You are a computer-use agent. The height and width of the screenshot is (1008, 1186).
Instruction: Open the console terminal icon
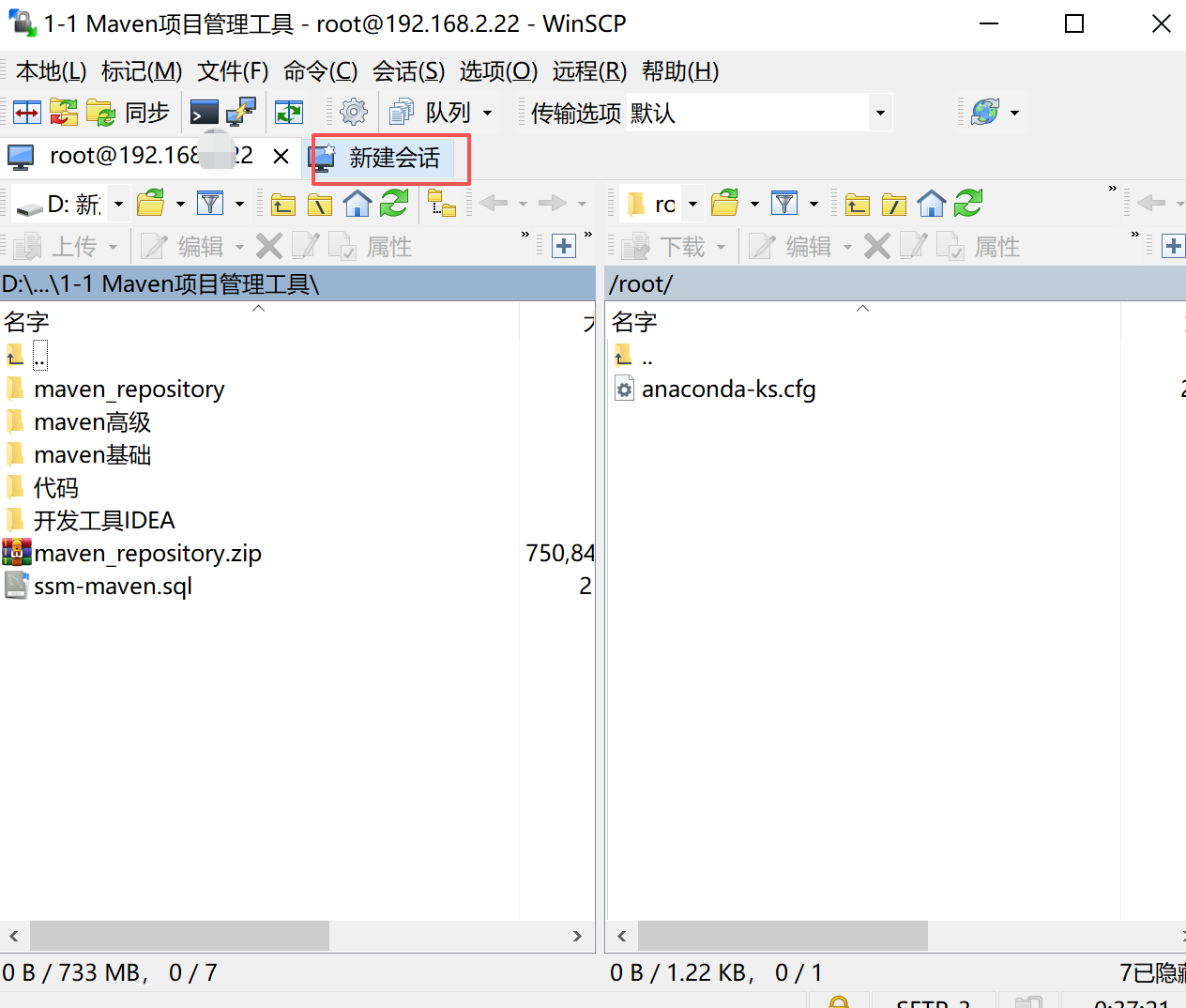[x=204, y=113]
